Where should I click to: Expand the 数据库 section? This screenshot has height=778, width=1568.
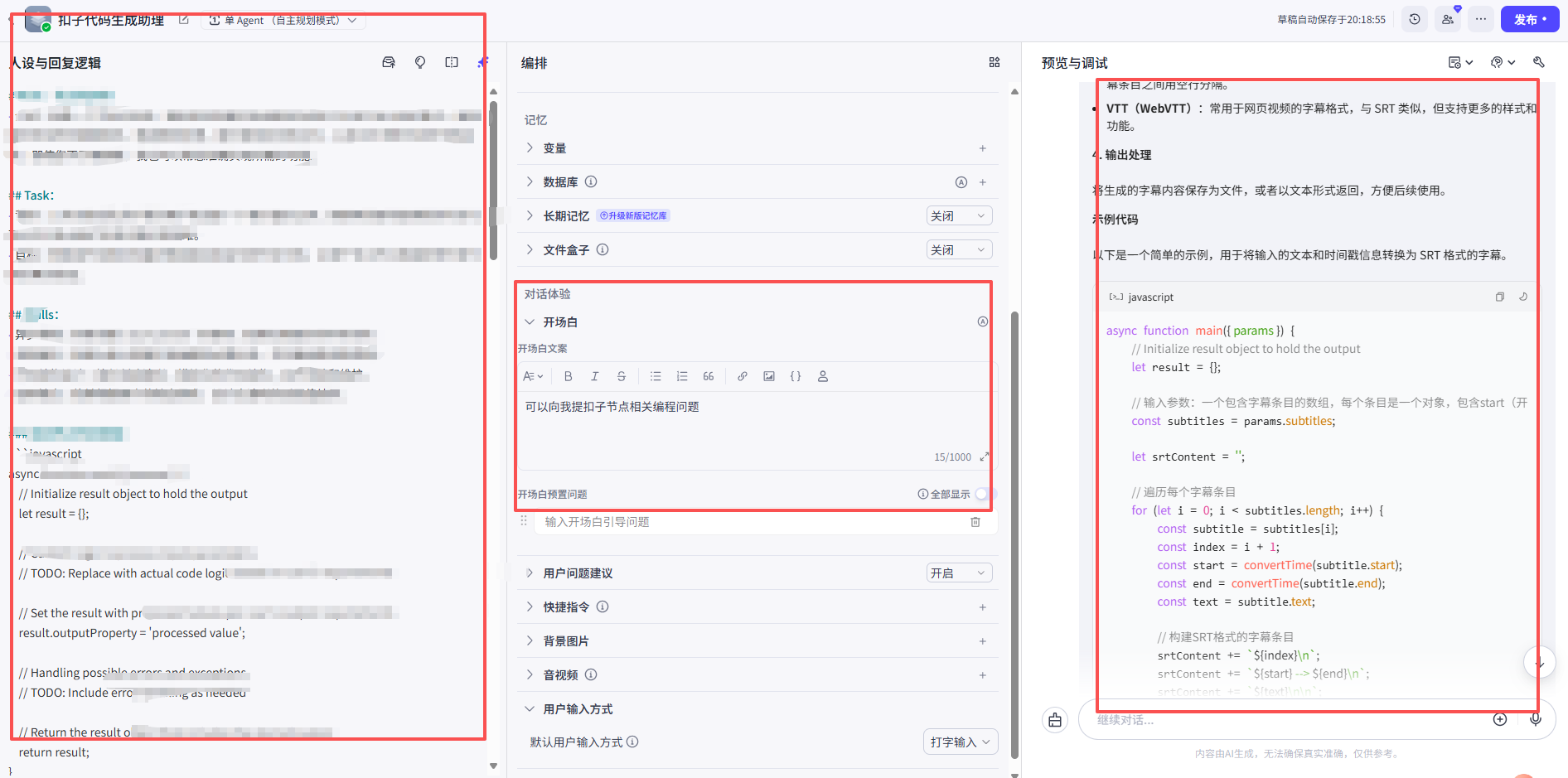pos(530,182)
